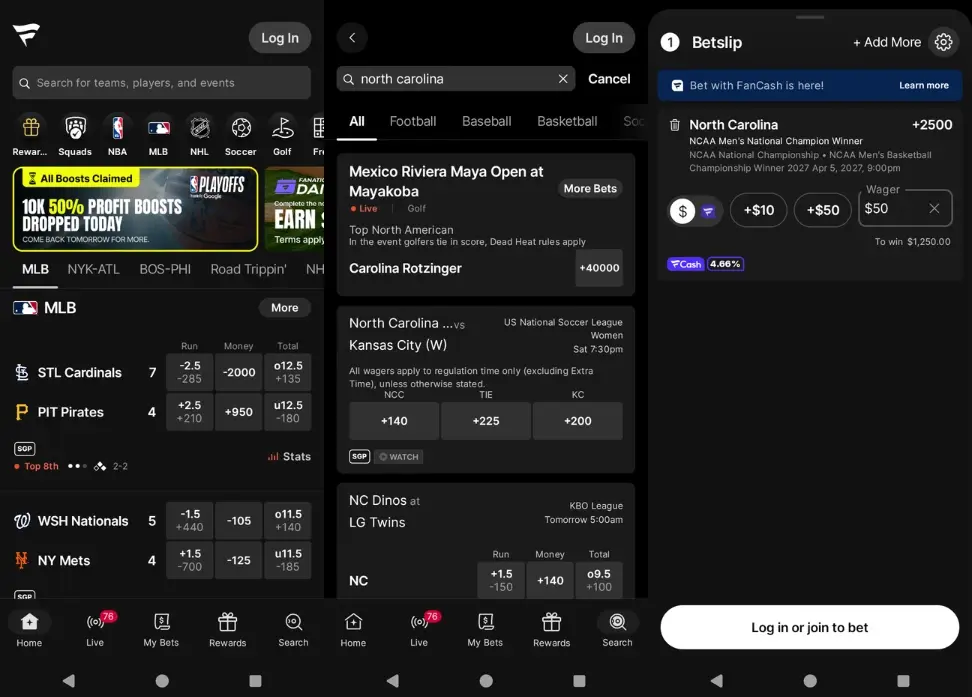
Task: Switch to Road Trippin' tab
Action: pos(249,269)
